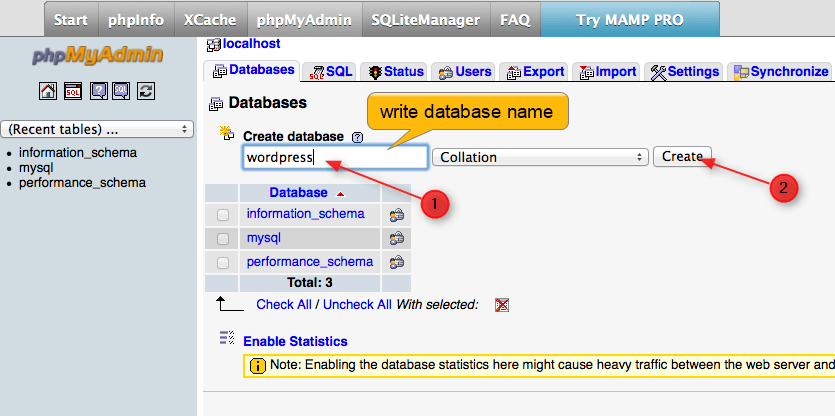Switch to the Databases tab
835x416 pixels.
(253, 71)
